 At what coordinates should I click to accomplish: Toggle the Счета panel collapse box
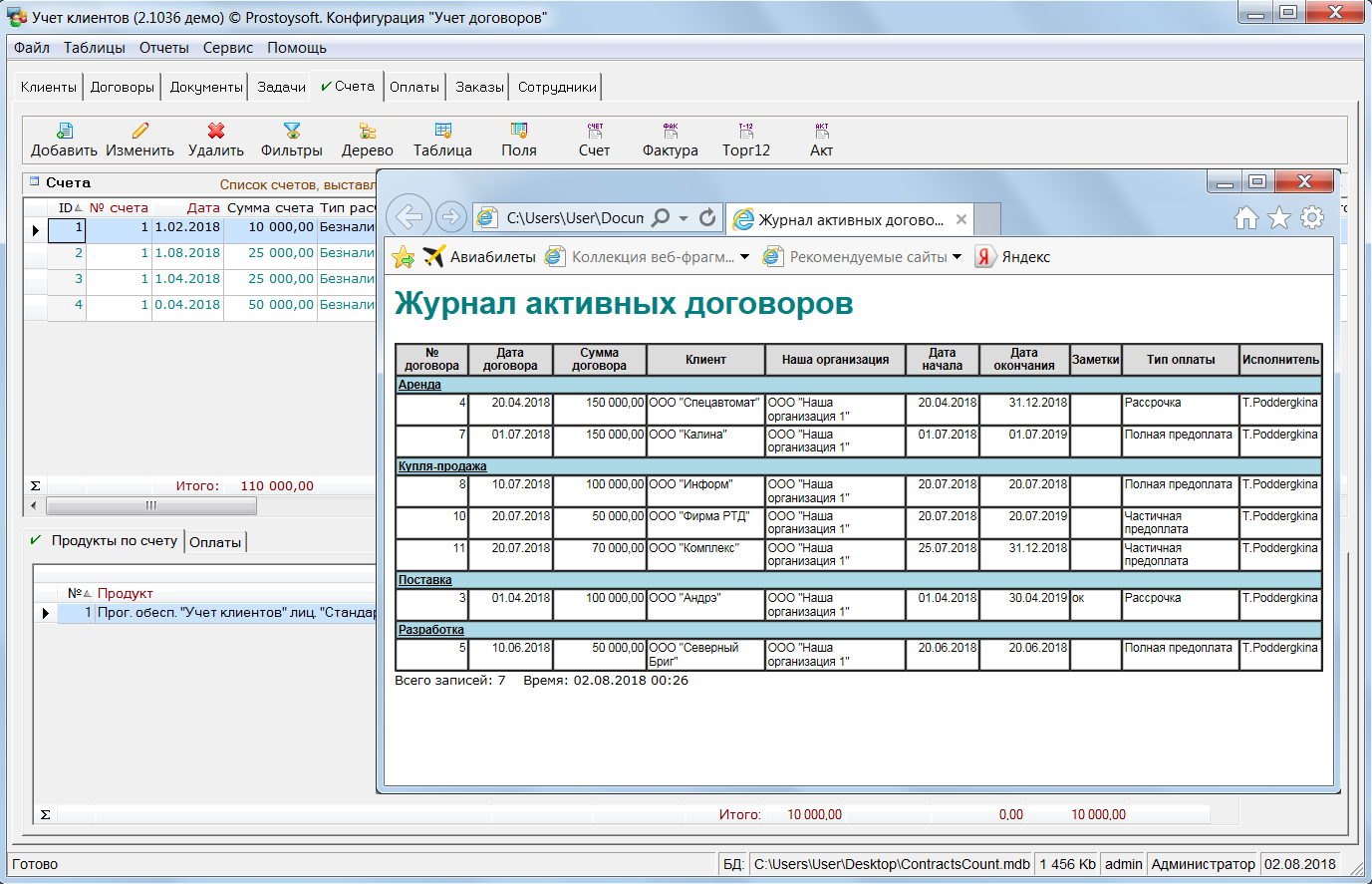[34, 182]
